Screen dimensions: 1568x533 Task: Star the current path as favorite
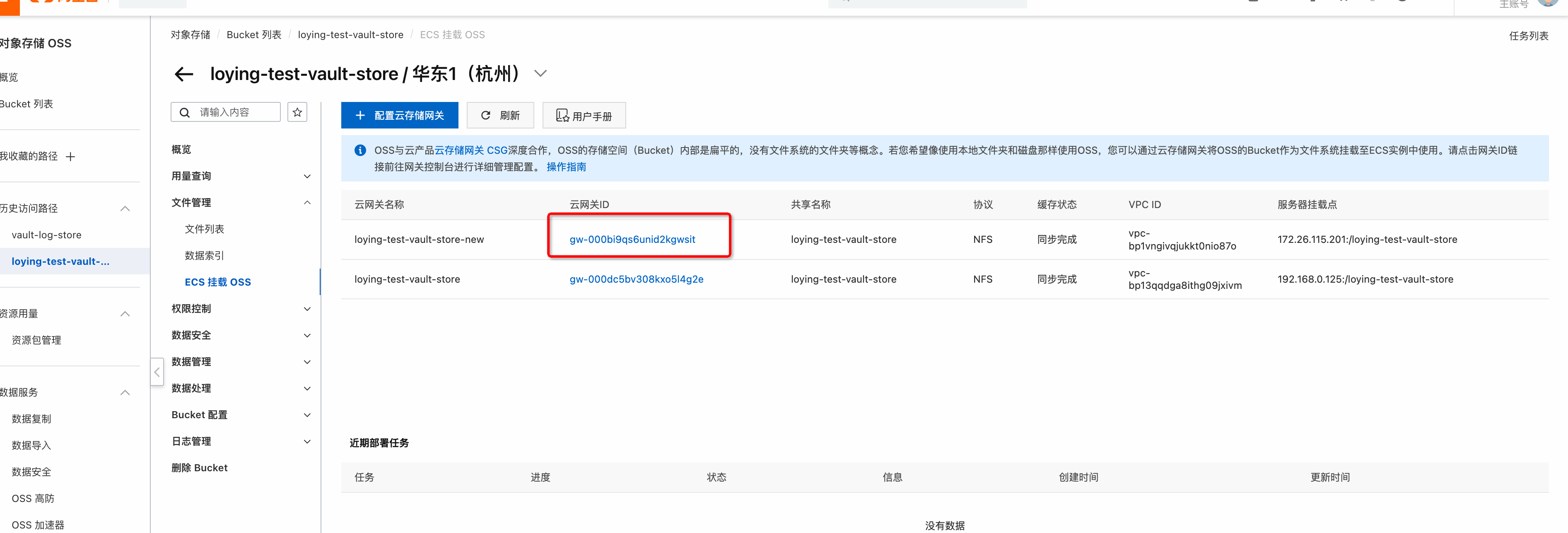(297, 112)
